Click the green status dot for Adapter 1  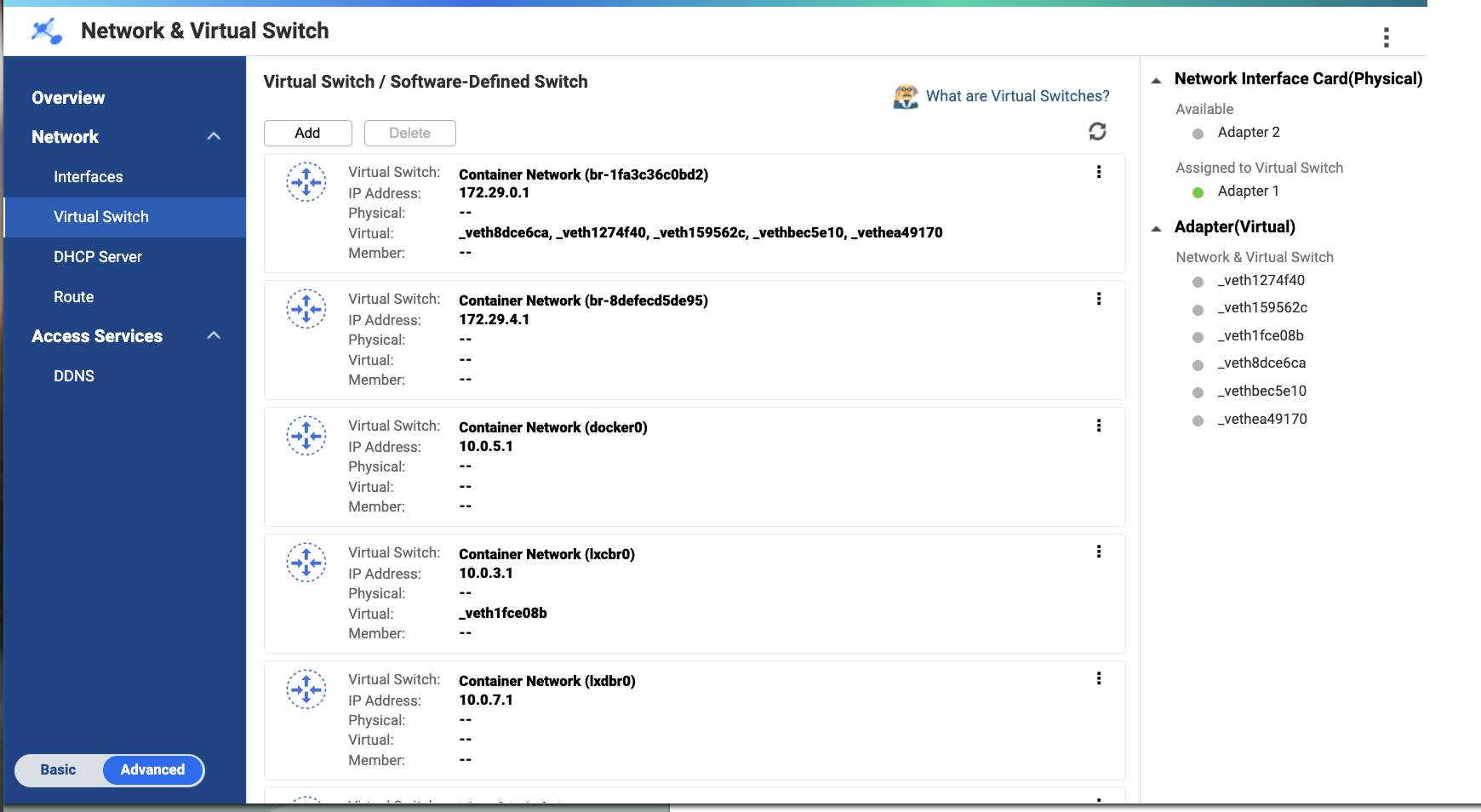pos(1198,192)
